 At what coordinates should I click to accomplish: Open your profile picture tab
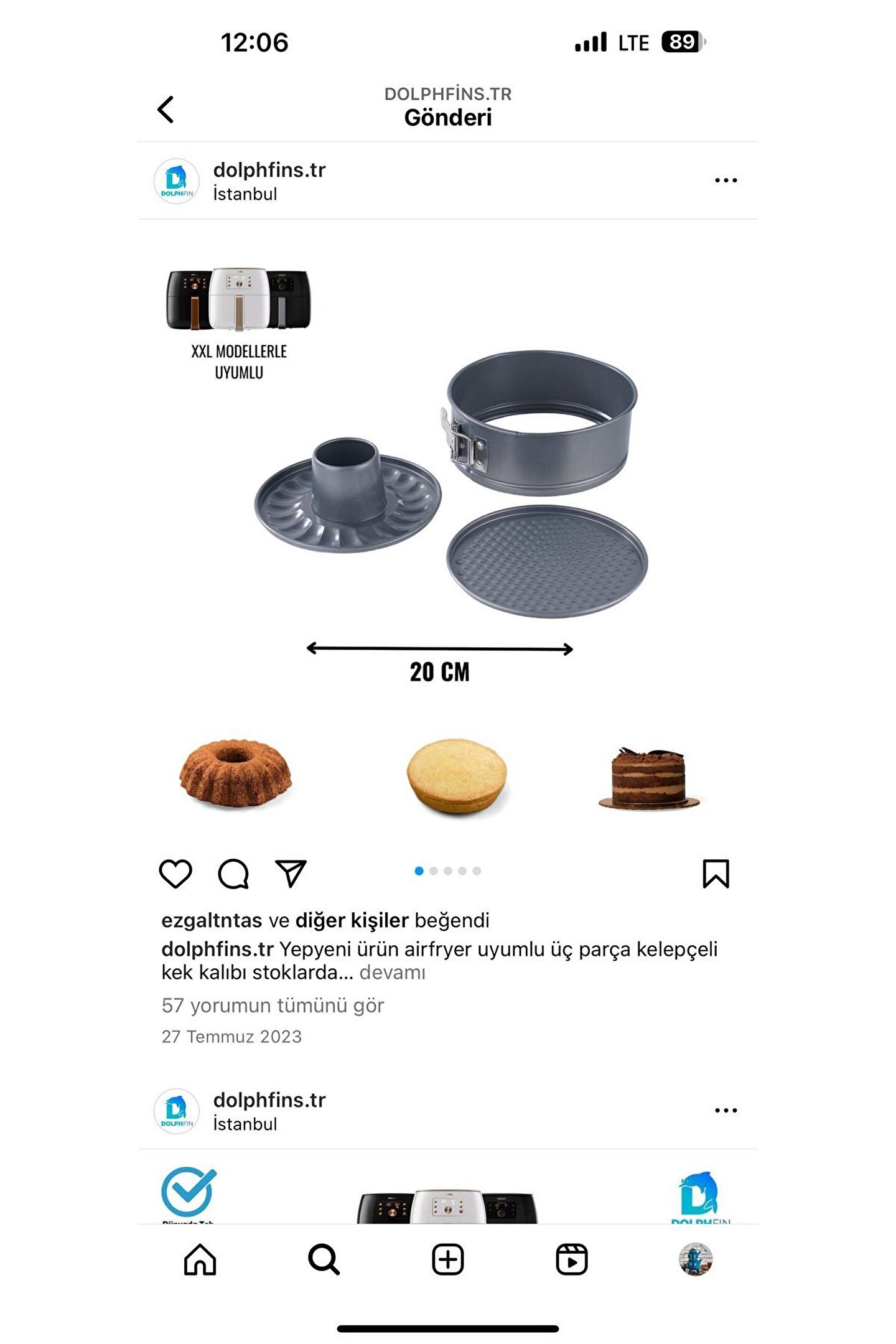(x=695, y=1259)
